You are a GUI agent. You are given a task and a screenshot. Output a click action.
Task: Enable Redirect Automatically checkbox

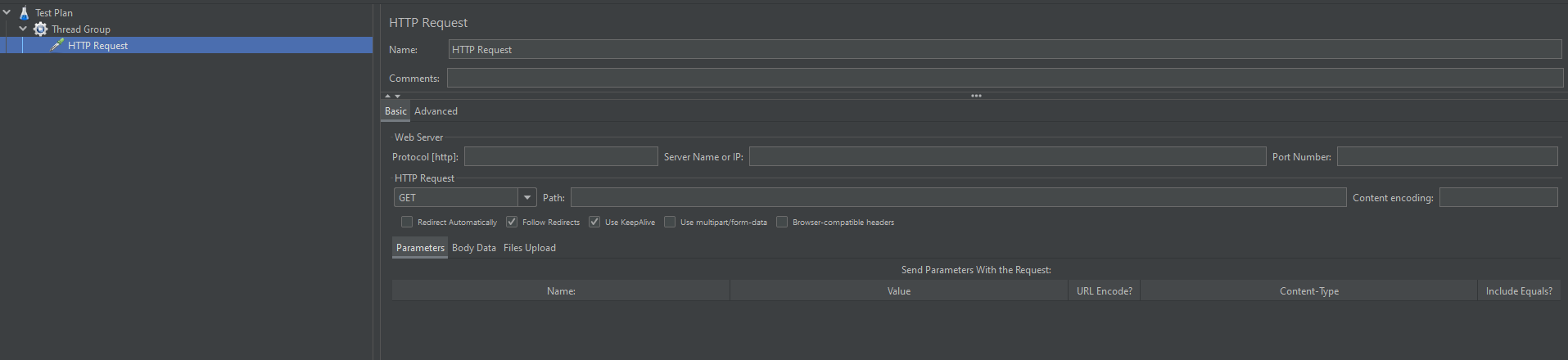(407, 222)
